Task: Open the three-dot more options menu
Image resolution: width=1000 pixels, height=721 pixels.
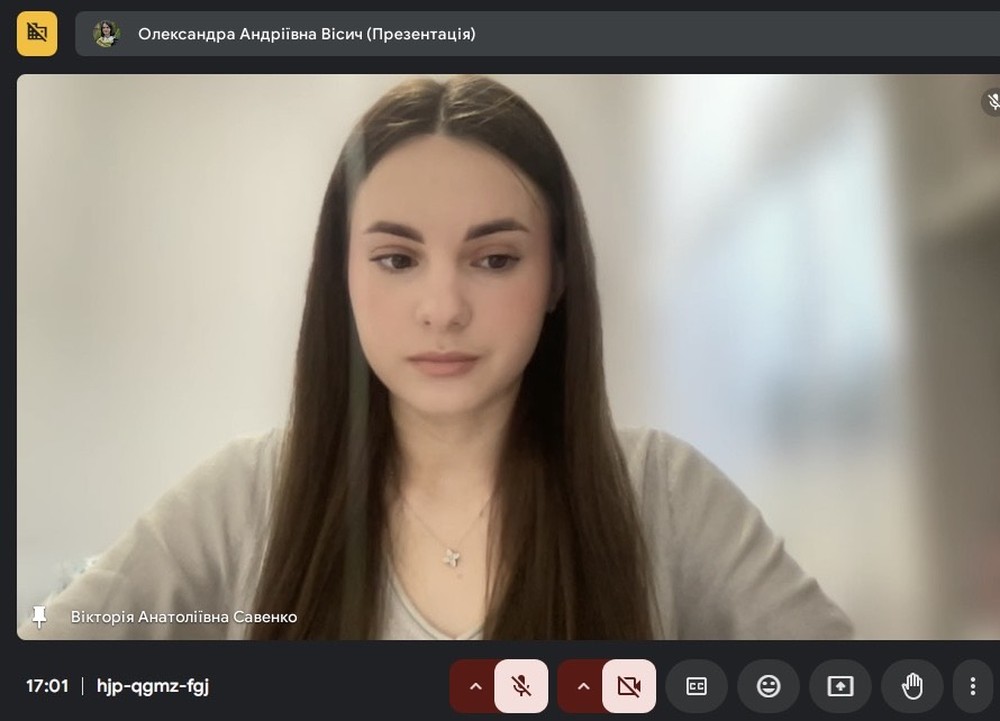Action: (972, 686)
